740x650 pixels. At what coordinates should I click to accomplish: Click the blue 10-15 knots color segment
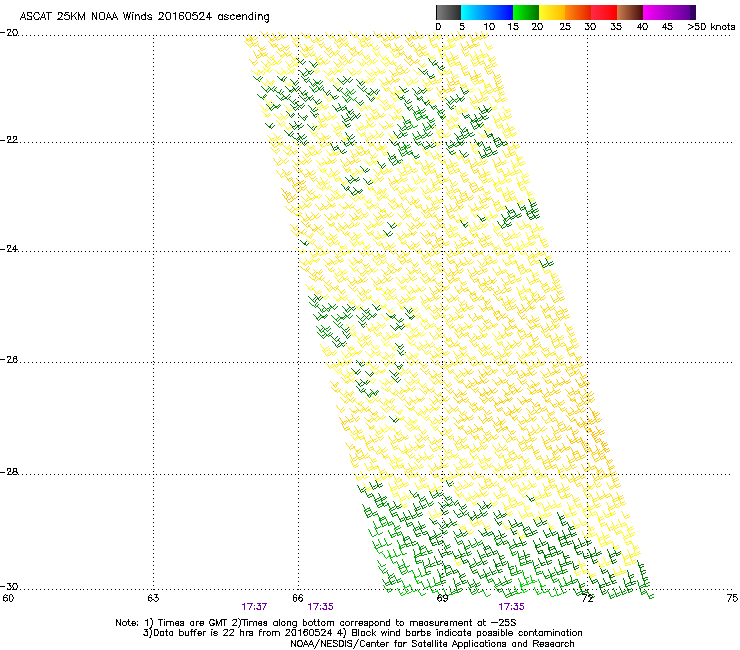coord(500,12)
